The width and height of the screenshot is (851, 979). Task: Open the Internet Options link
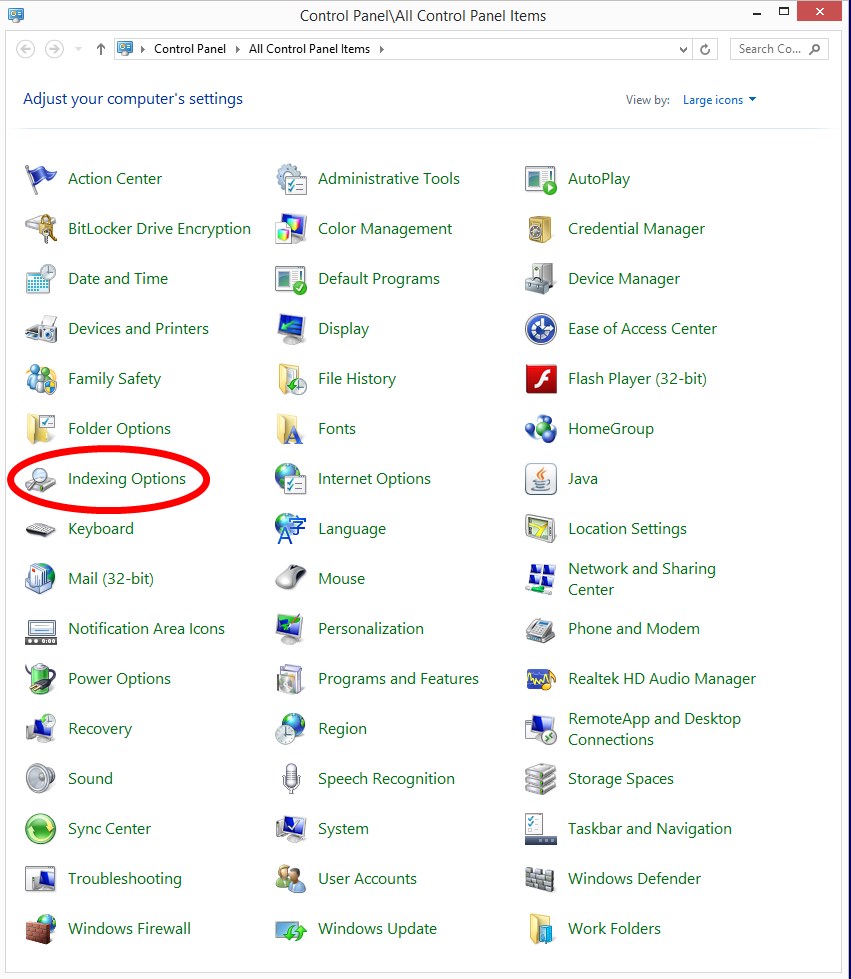click(374, 479)
